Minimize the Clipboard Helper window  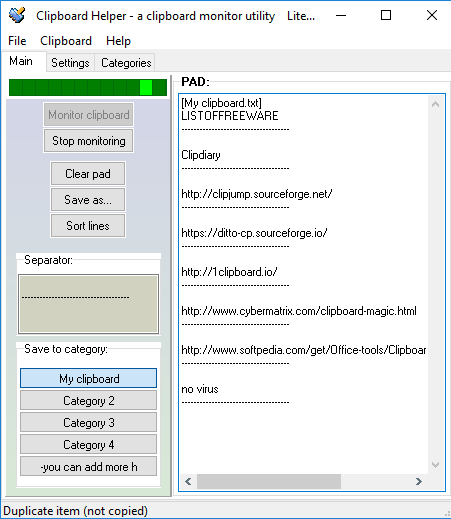[341, 15]
